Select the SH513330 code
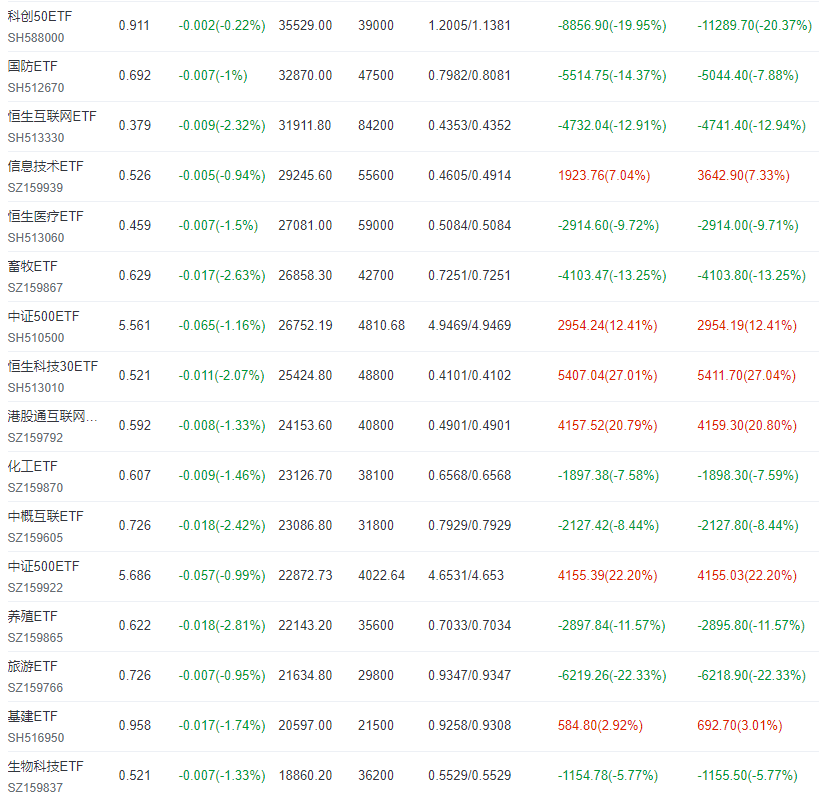Viewport: 819px width, 800px height. [36, 138]
